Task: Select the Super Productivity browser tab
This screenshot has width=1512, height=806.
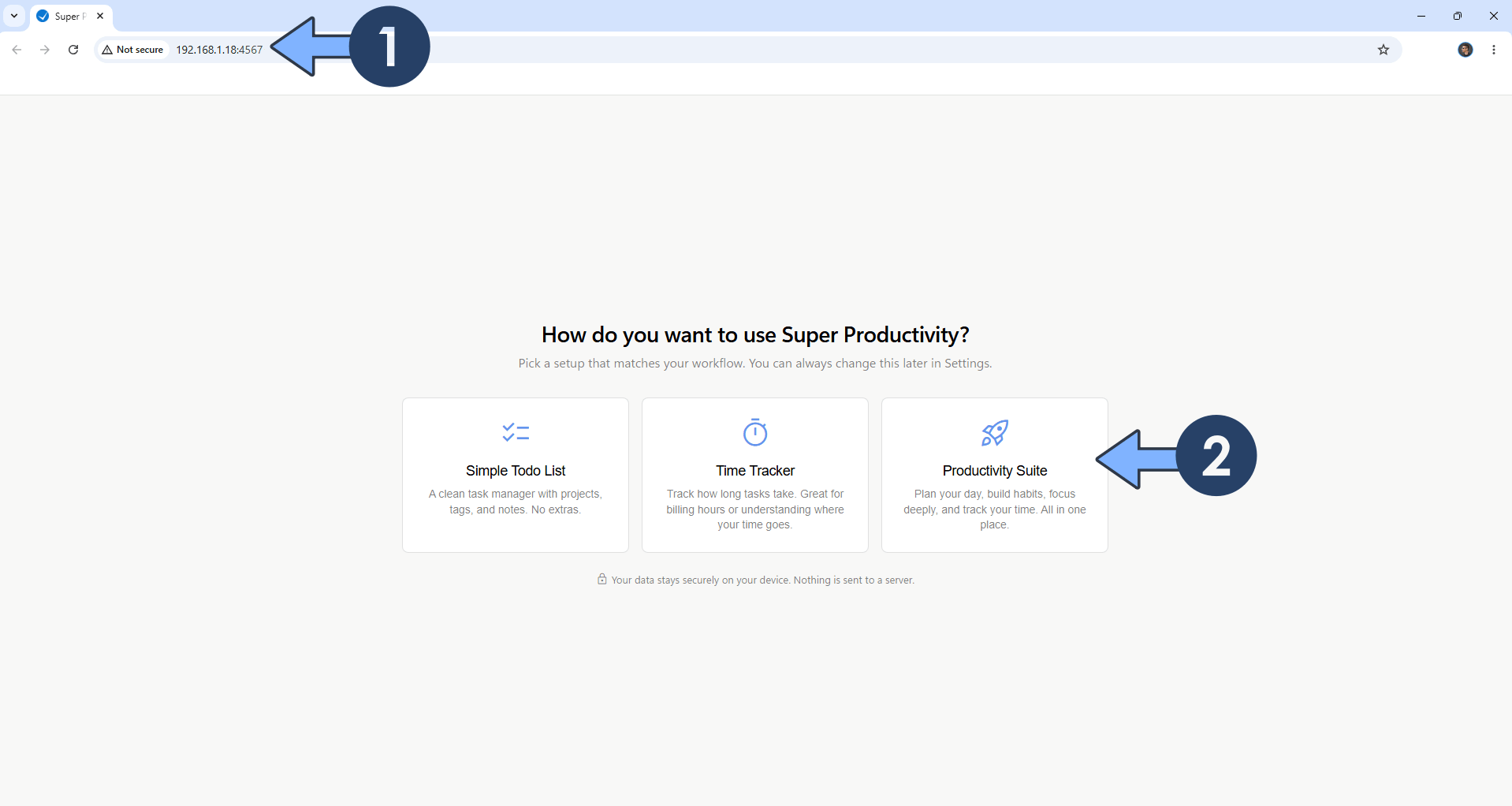Action: click(72, 16)
